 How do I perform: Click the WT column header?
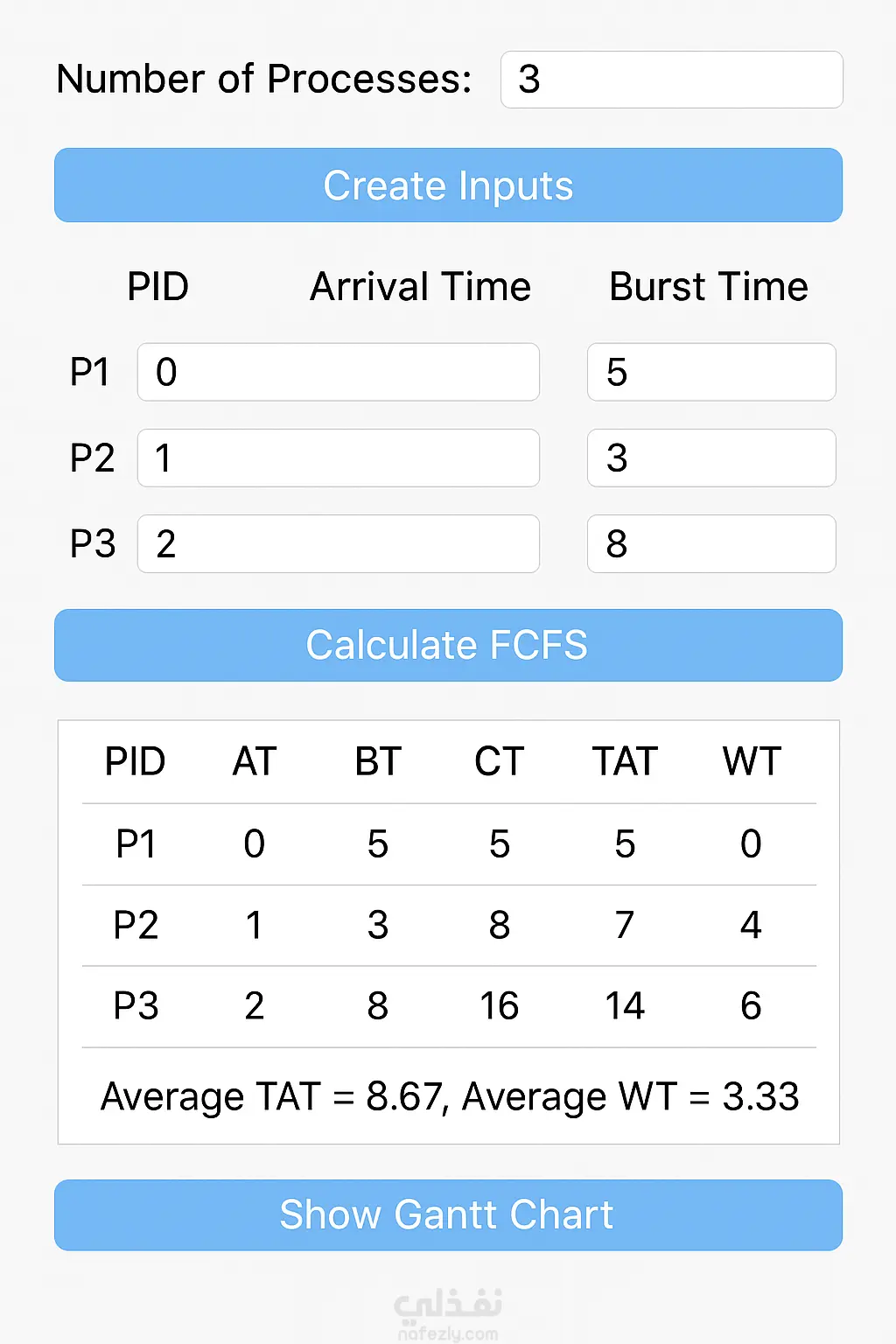click(x=751, y=761)
